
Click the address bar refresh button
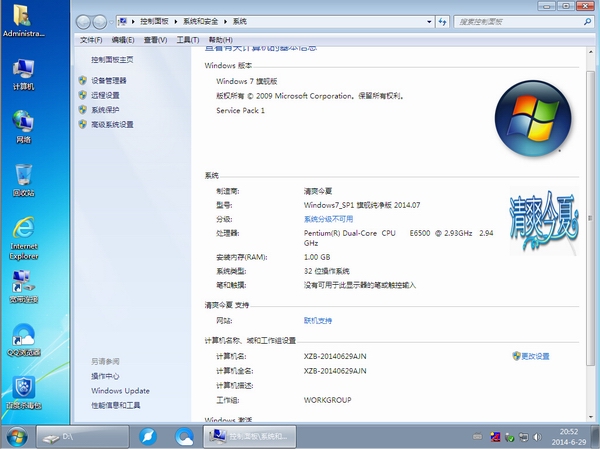(442, 22)
